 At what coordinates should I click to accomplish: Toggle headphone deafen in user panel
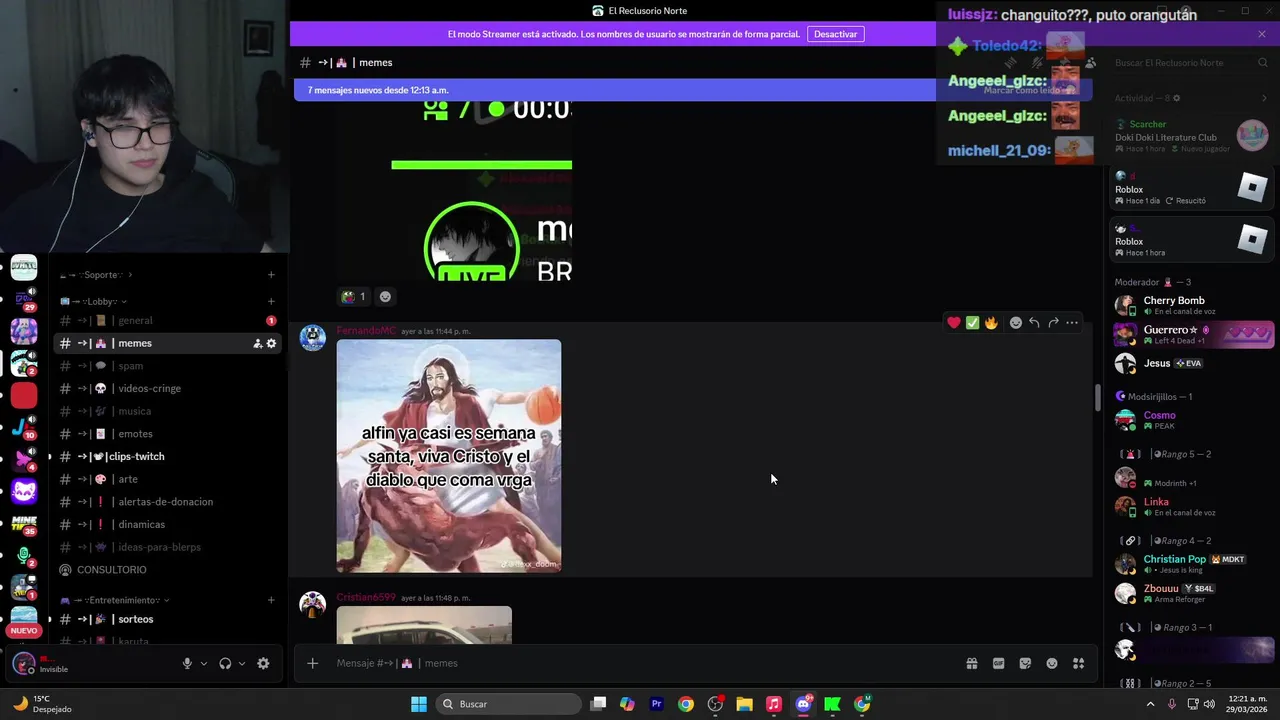pyautogui.click(x=225, y=663)
